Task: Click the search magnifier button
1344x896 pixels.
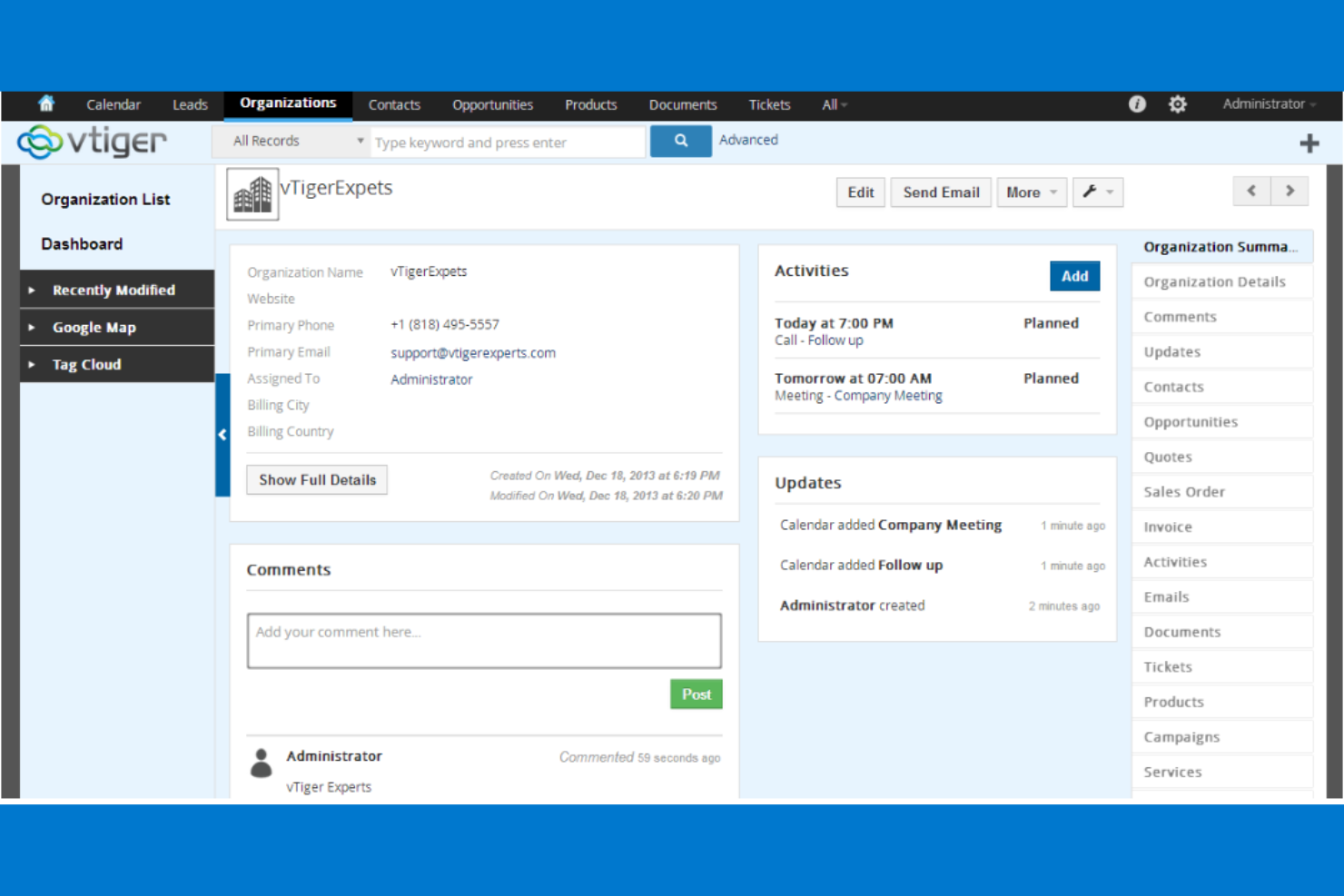Action: [x=681, y=142]
